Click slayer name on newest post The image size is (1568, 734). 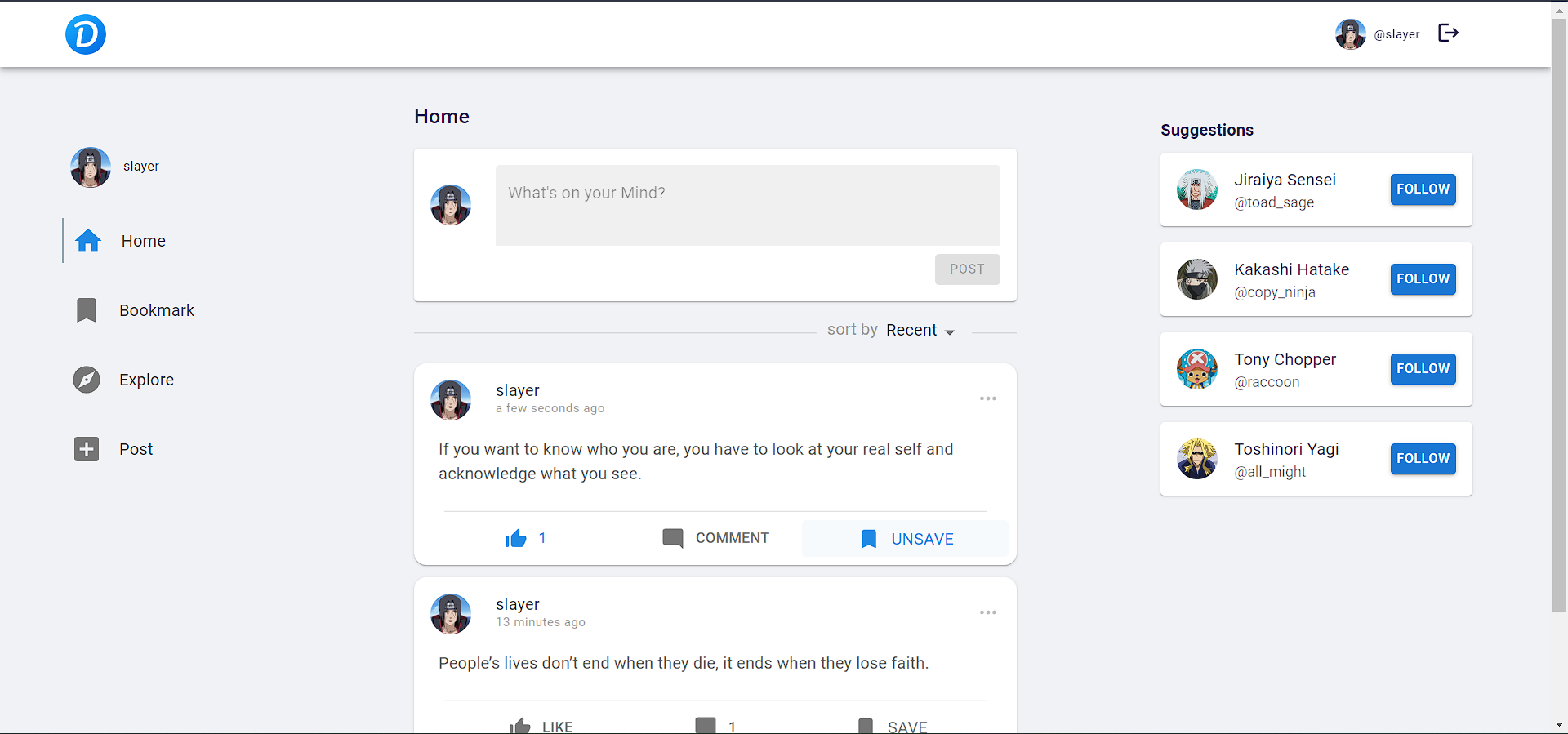[x=518, y=390]
